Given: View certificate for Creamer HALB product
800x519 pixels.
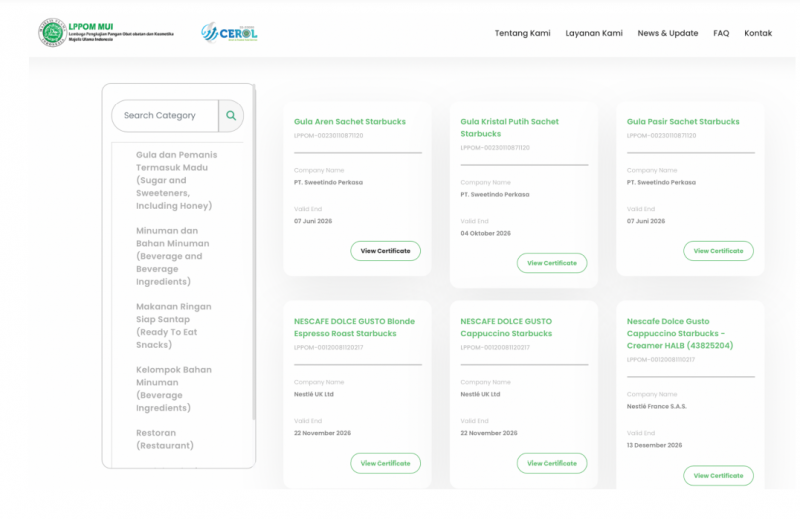Looking at the screenshot, I should click(x=718, y=476).
